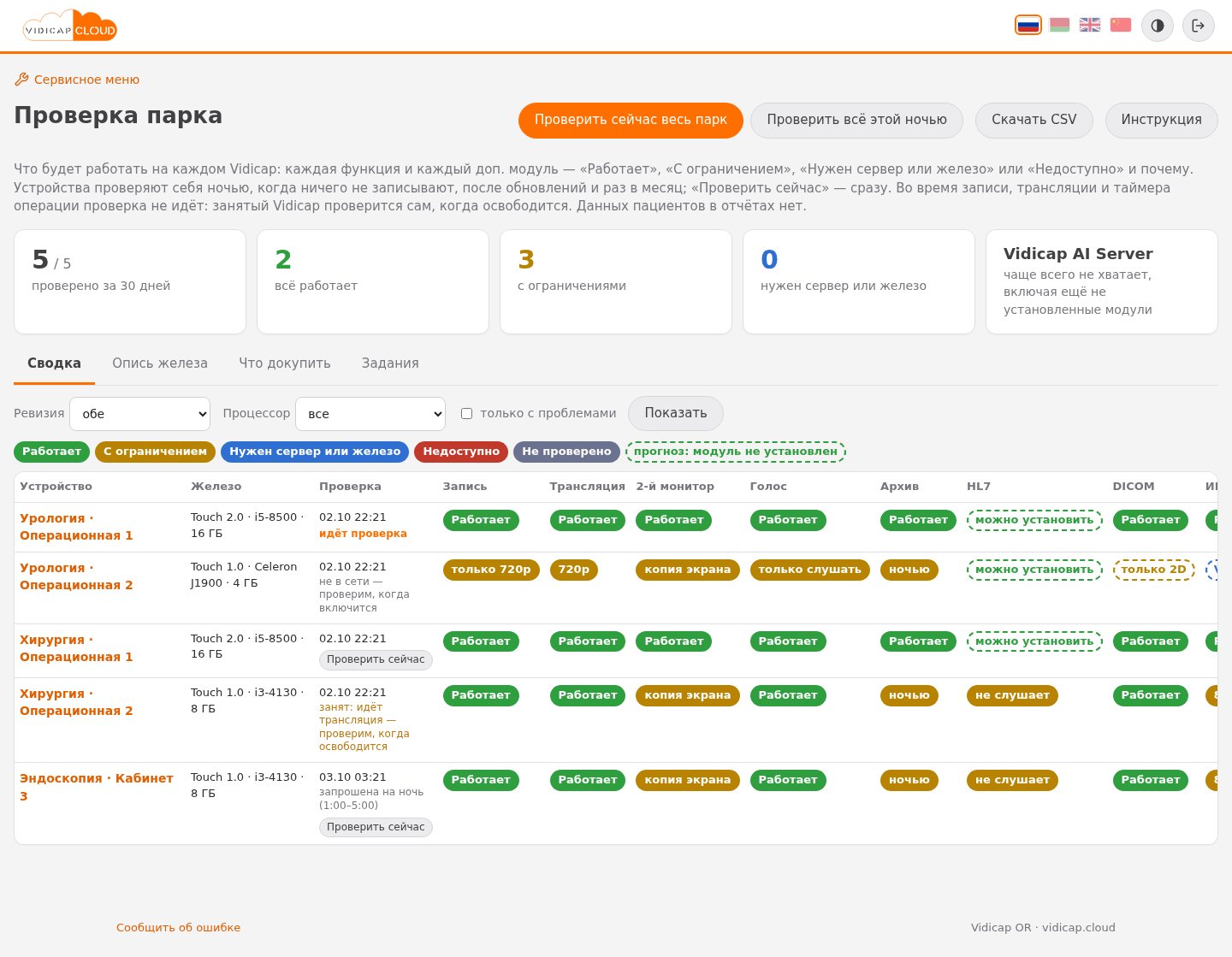
Task: Click the Показать button
Action: (x=676, y=413)
